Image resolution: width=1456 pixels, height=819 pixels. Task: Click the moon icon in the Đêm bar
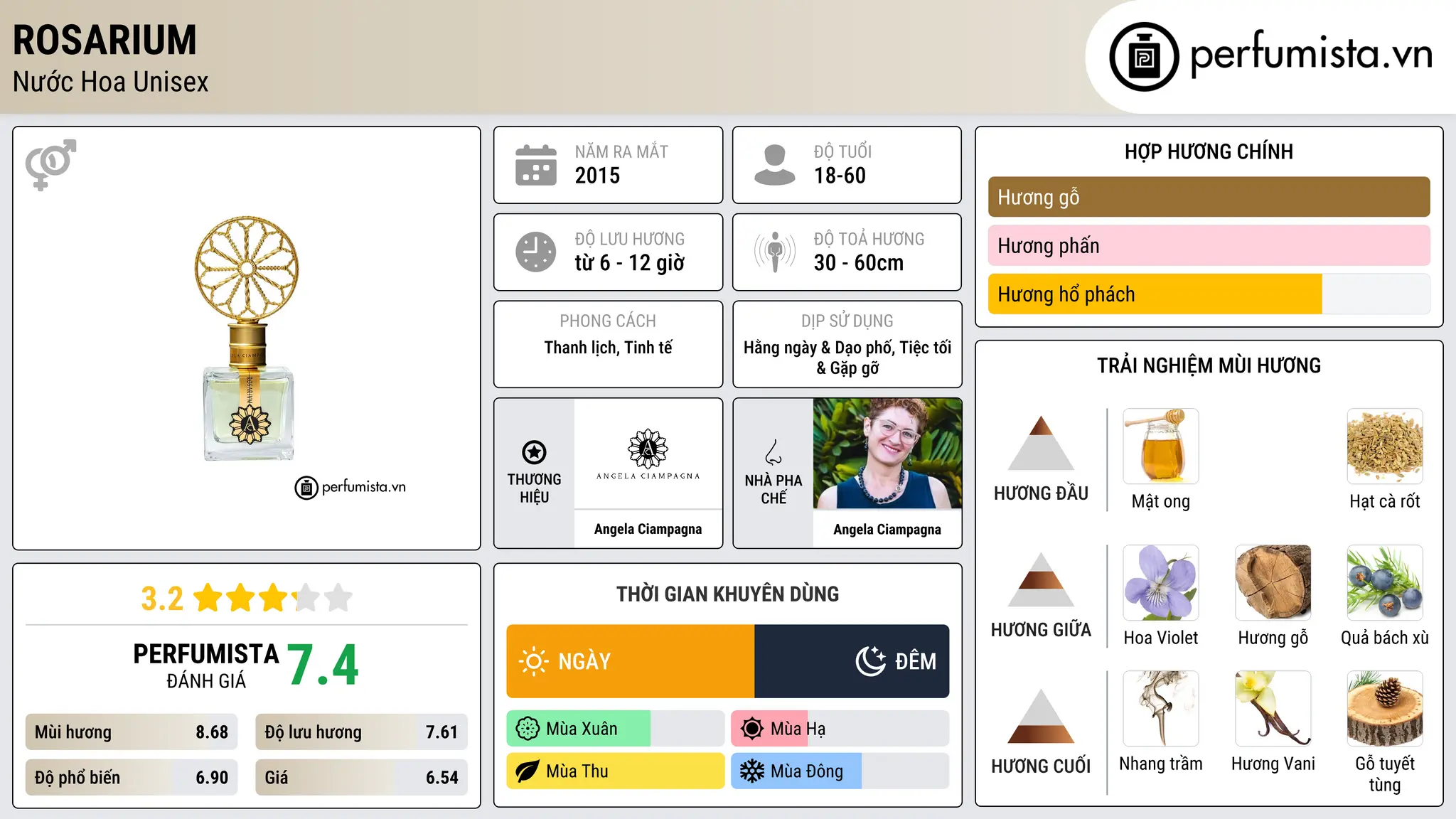pyautogui.click(x=870, y=661)
